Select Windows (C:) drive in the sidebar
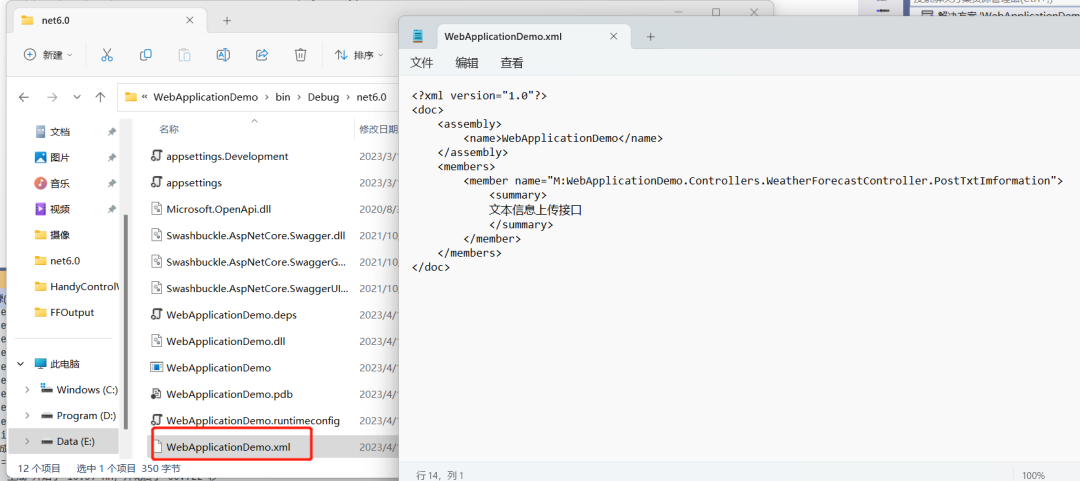Viewport: 1080px width, 481px height. click(x=87, y=389)
